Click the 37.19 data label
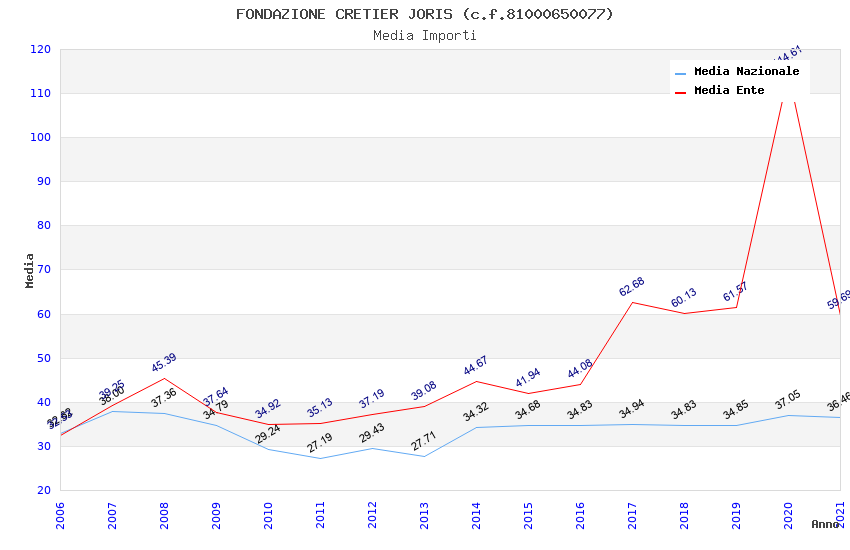The image size is (850, 550). coord(372,398)
